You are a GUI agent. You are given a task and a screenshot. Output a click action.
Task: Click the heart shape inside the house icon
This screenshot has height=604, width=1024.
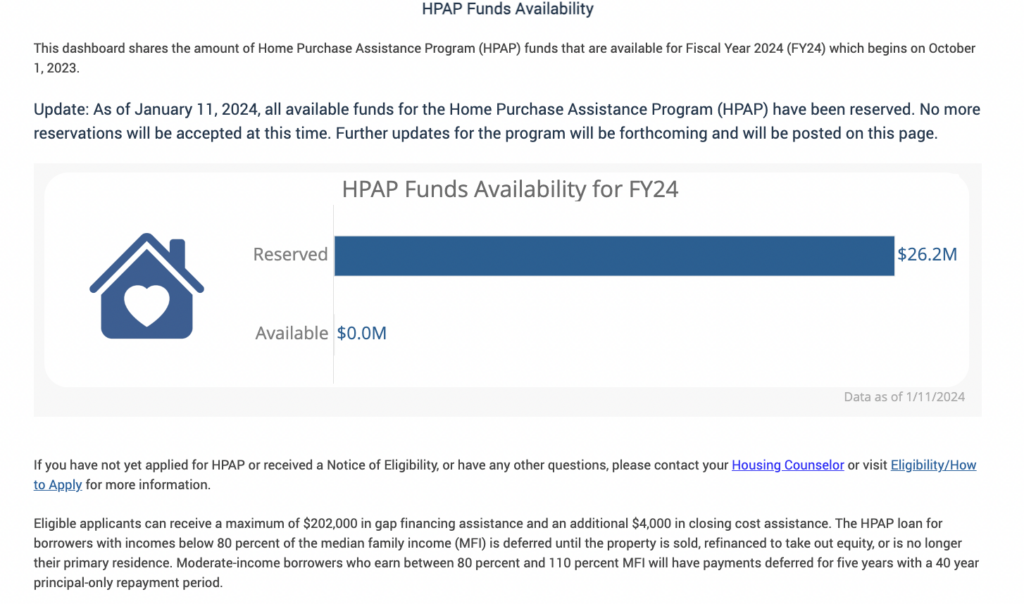coord(146,305)
